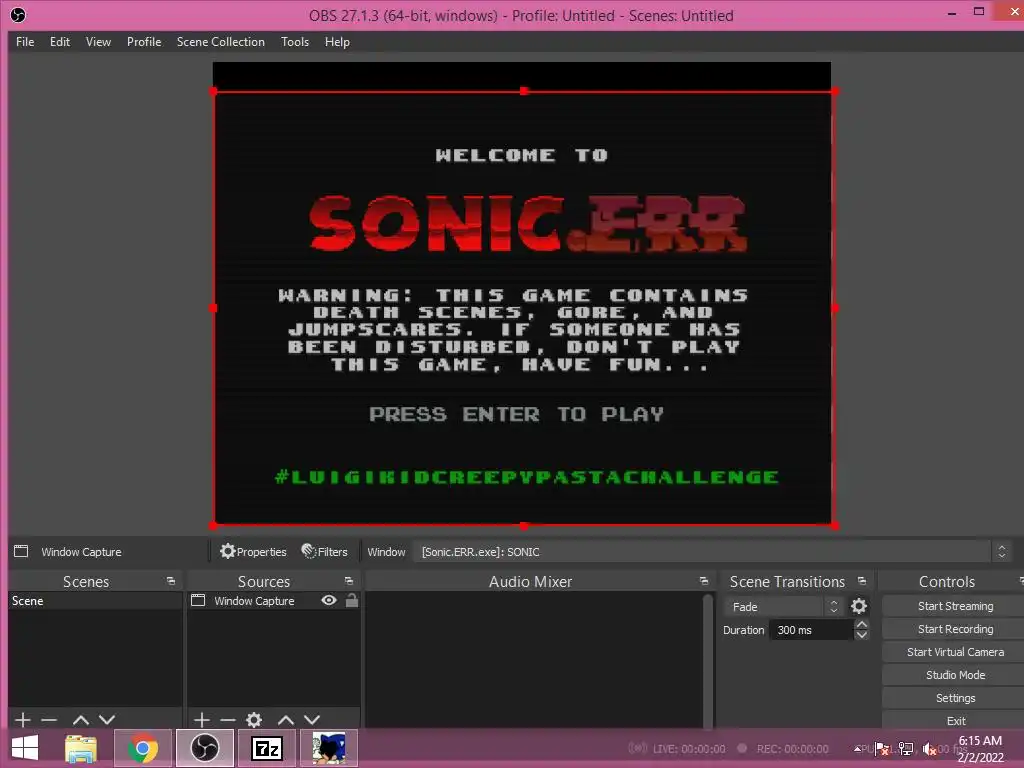Click Start Recording
Viewport: 1024px width, 768px height.
pos(955,629)
